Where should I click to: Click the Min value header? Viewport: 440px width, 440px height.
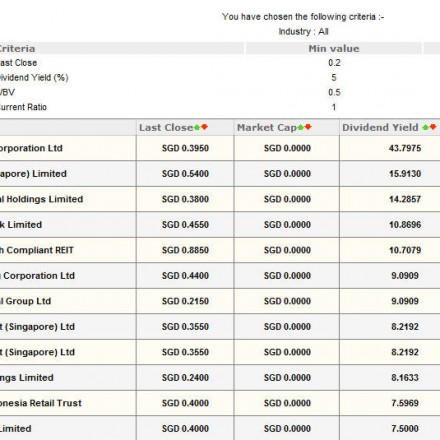point(334,49)
